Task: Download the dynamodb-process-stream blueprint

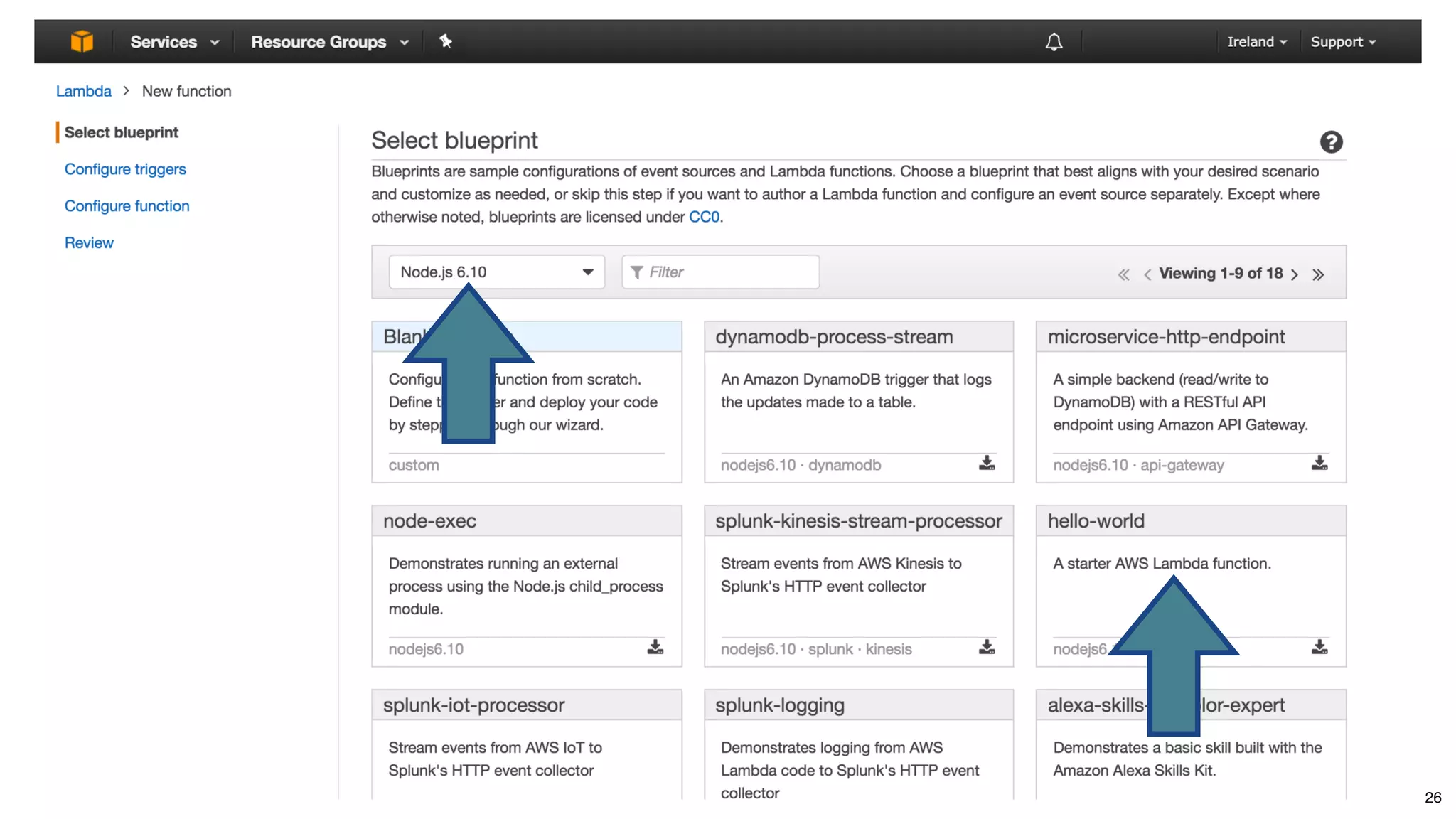Action: (987, 464)
